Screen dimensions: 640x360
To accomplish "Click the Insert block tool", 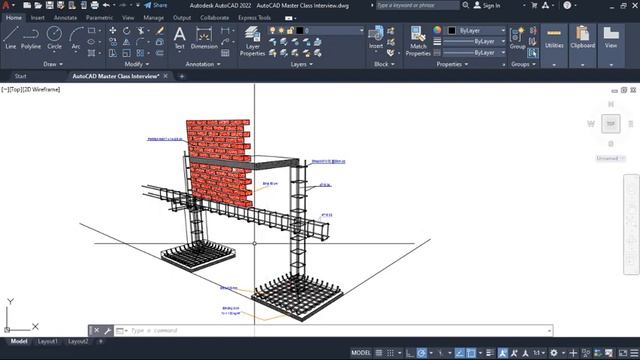I will tap(376, 38).
